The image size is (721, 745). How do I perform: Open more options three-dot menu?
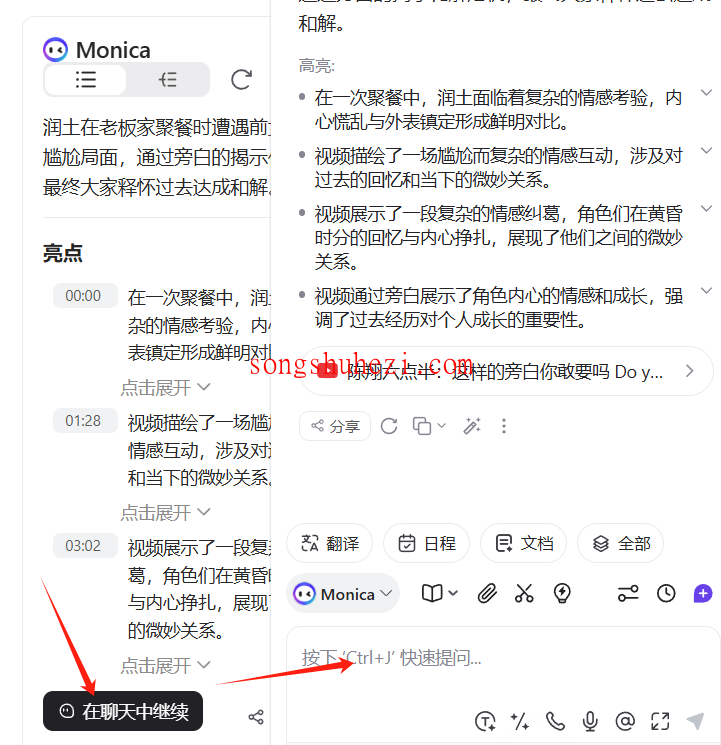[x=504, y=426]
